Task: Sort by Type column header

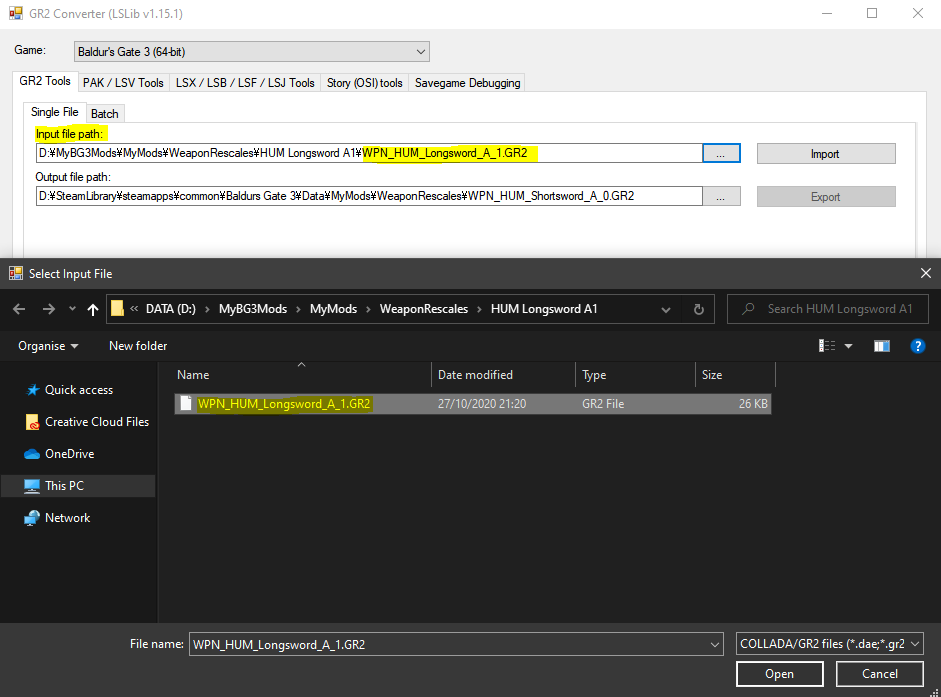Action: 635,375
